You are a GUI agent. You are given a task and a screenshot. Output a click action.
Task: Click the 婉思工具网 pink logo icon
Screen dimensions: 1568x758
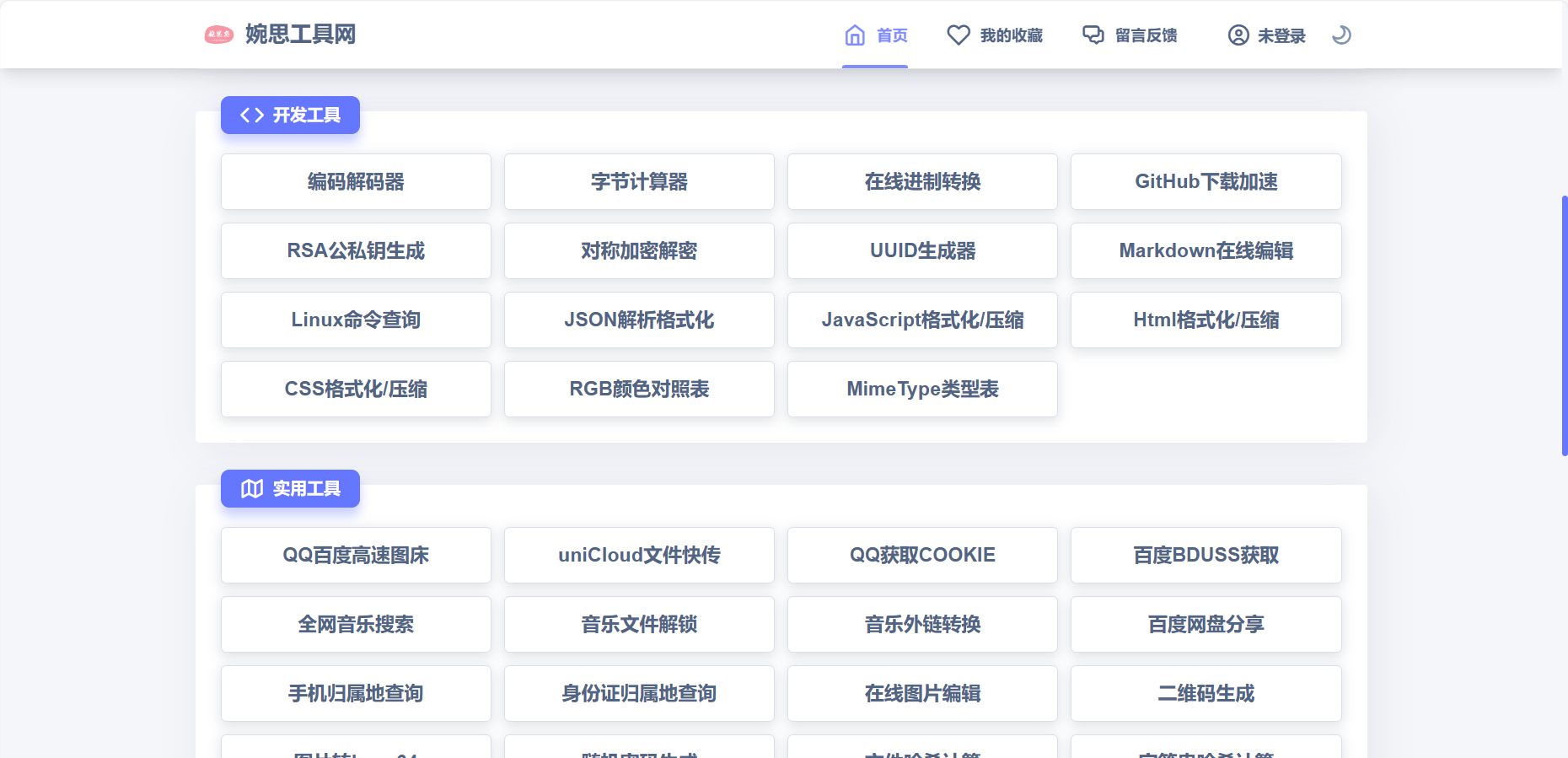(218, 35)
